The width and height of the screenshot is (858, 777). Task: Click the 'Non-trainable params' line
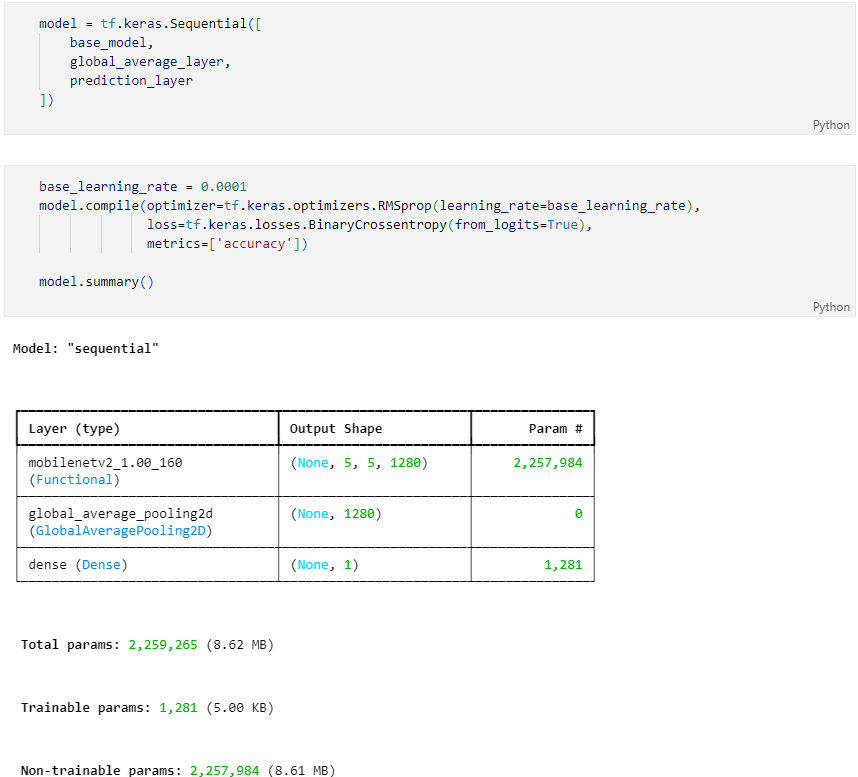178,770
